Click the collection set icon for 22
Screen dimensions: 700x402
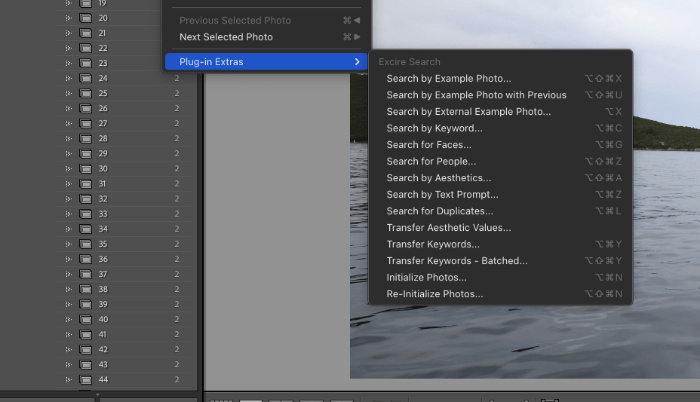85,48
